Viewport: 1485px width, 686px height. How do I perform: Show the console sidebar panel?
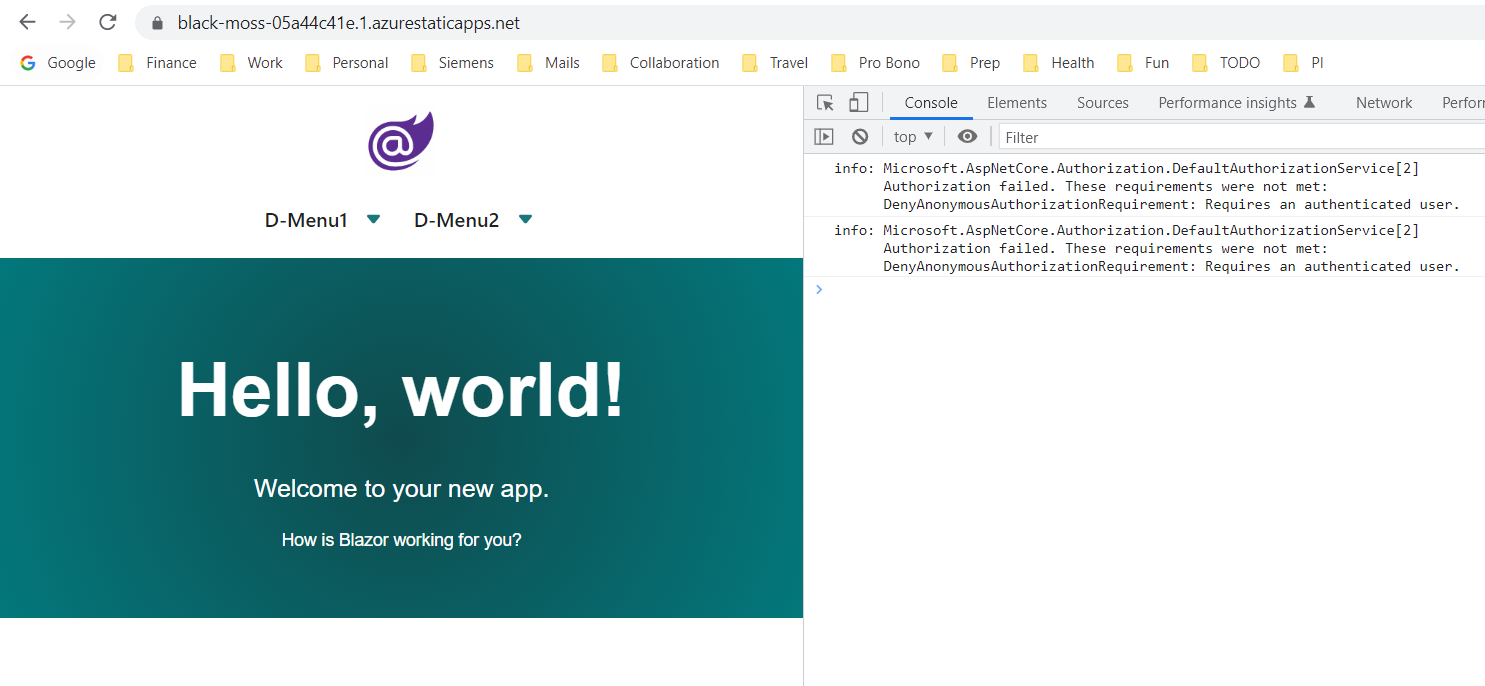tap(822, 136)
